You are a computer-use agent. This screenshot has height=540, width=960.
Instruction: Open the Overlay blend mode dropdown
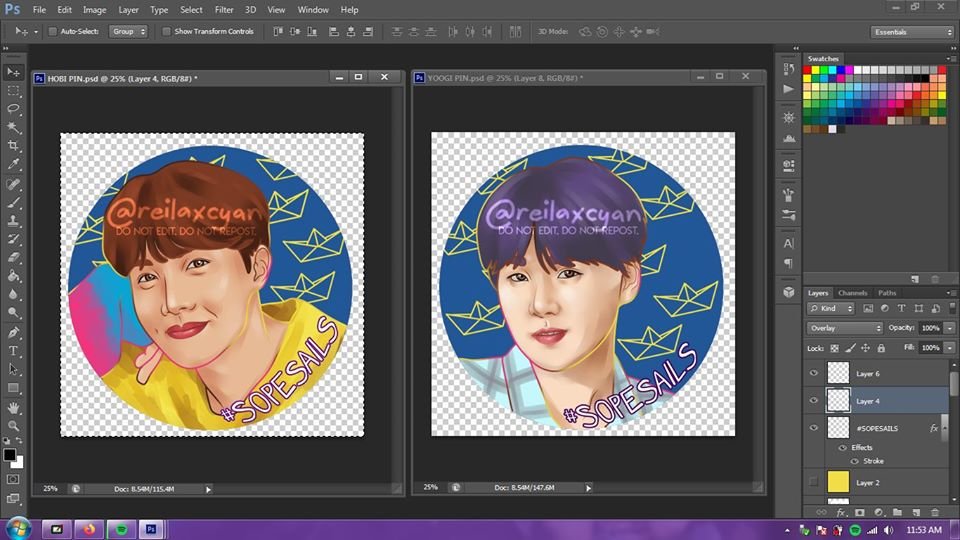tap(844, 328)
